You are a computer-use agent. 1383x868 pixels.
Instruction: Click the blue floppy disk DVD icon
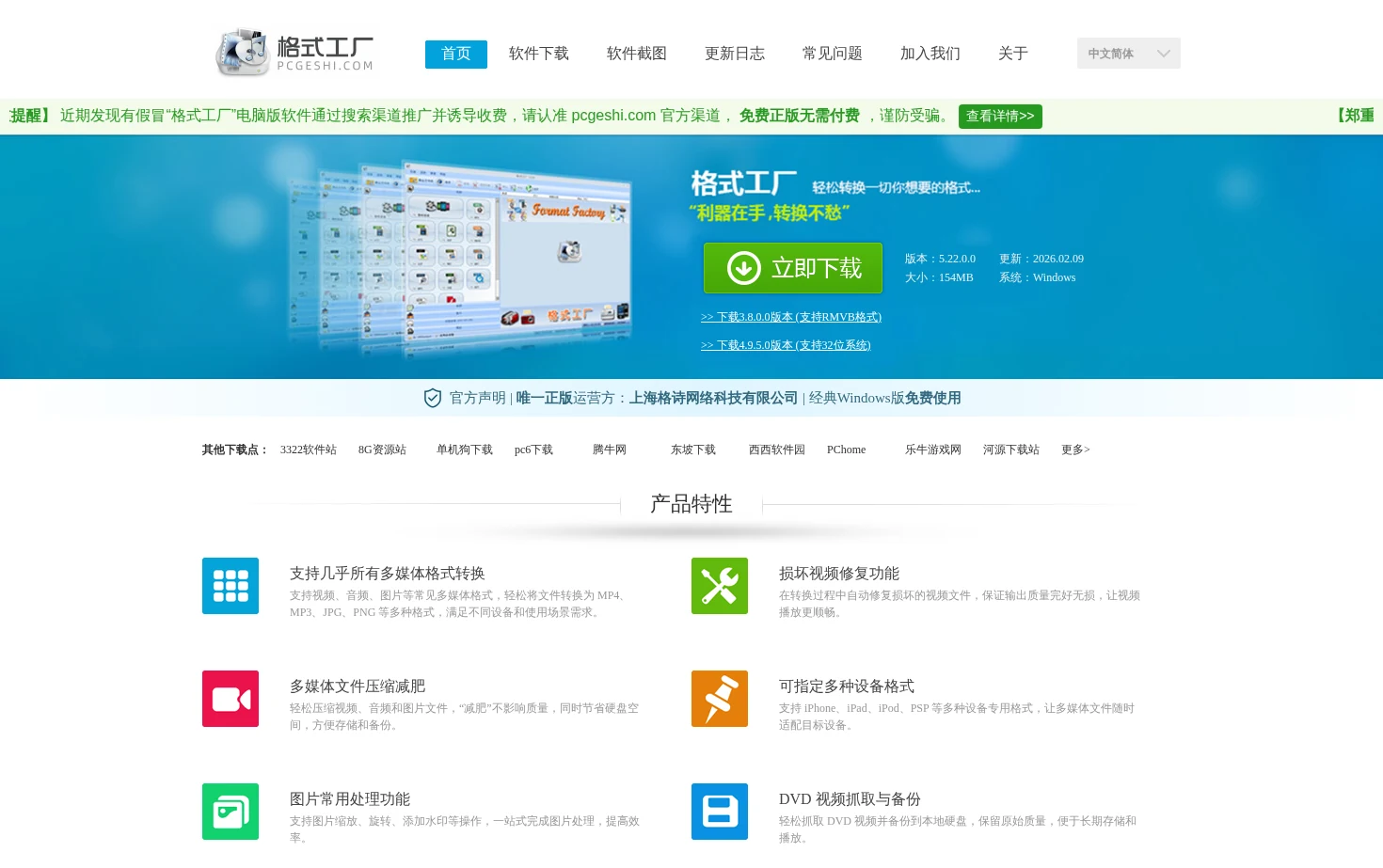point(720,812)
